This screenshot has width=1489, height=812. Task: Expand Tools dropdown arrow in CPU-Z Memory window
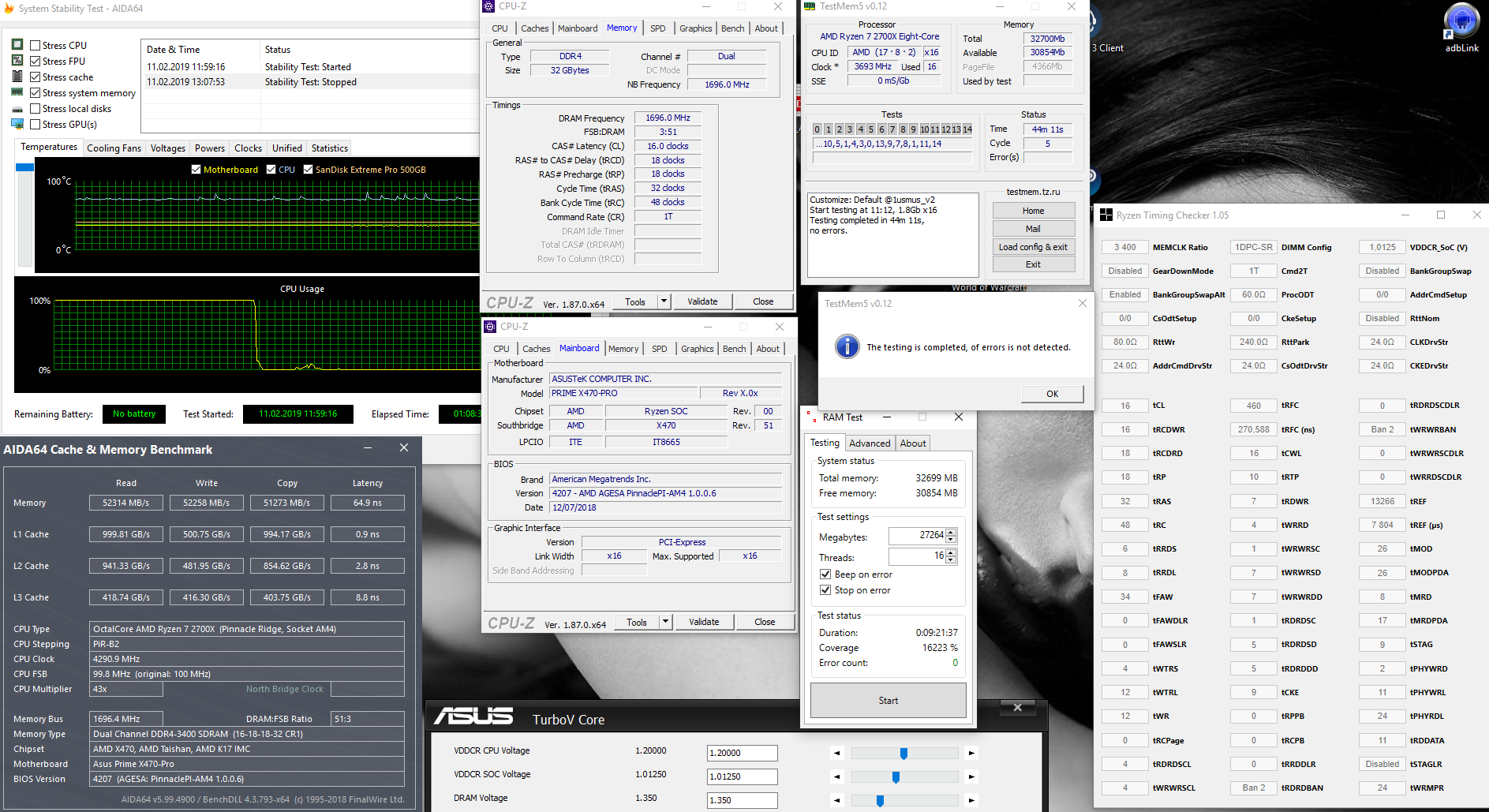click(664, 301)
